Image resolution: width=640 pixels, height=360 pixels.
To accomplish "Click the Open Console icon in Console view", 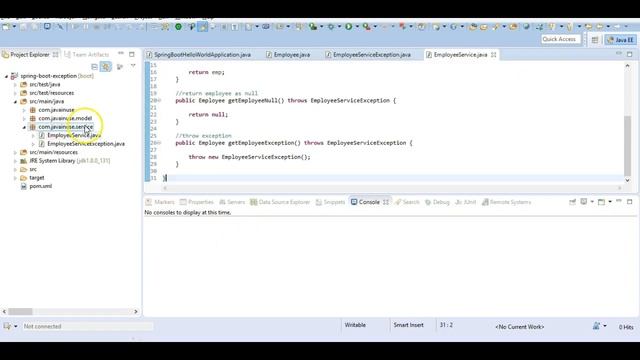I will click(601, 202).
